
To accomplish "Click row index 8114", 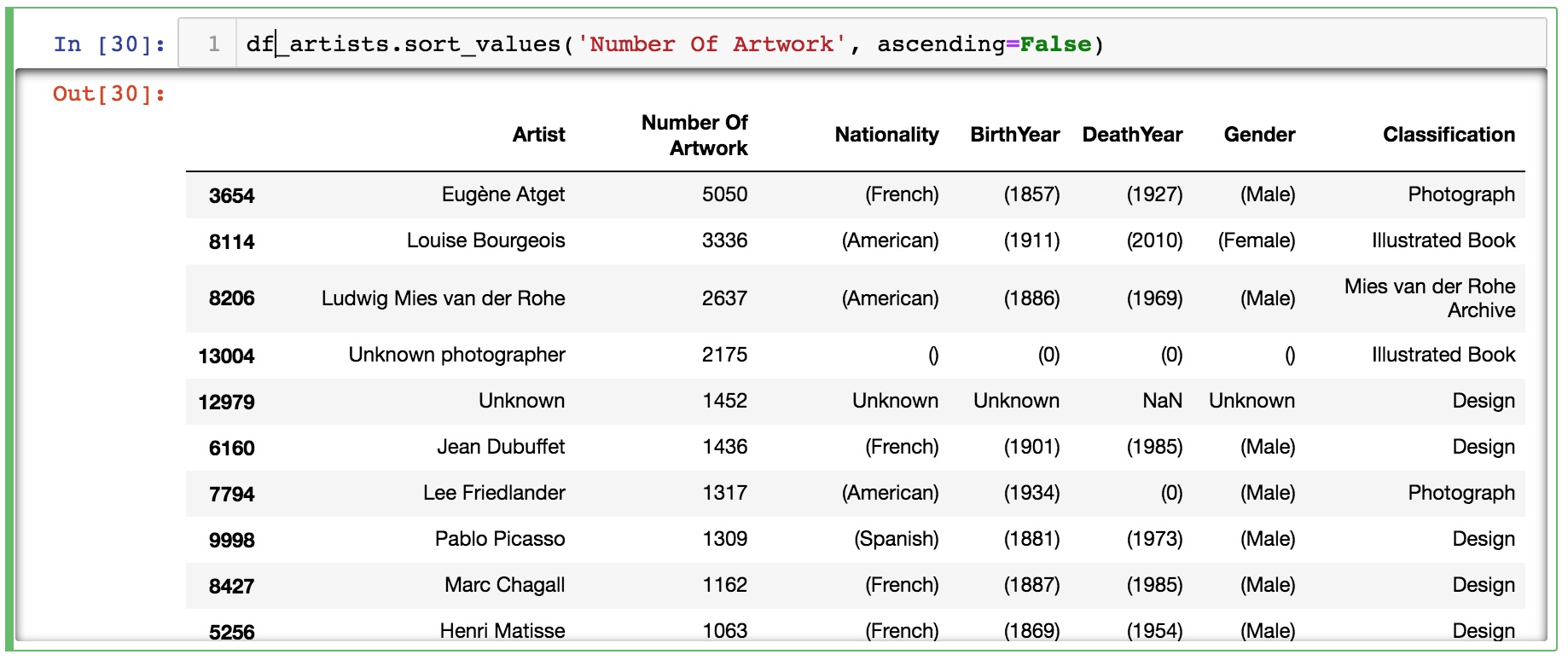I will (231, 242).
